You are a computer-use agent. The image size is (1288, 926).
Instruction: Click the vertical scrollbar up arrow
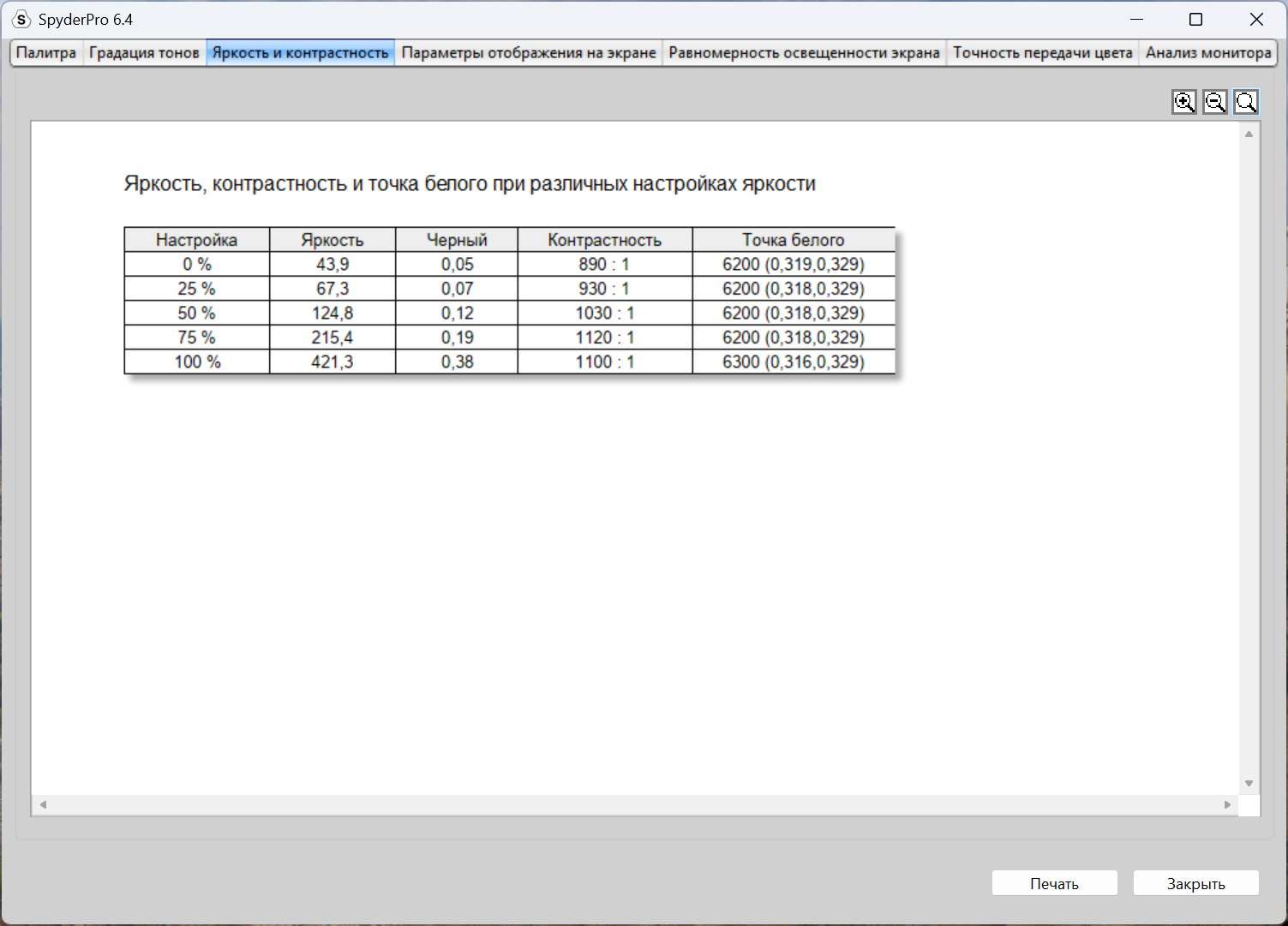(x=1249, y=134)
